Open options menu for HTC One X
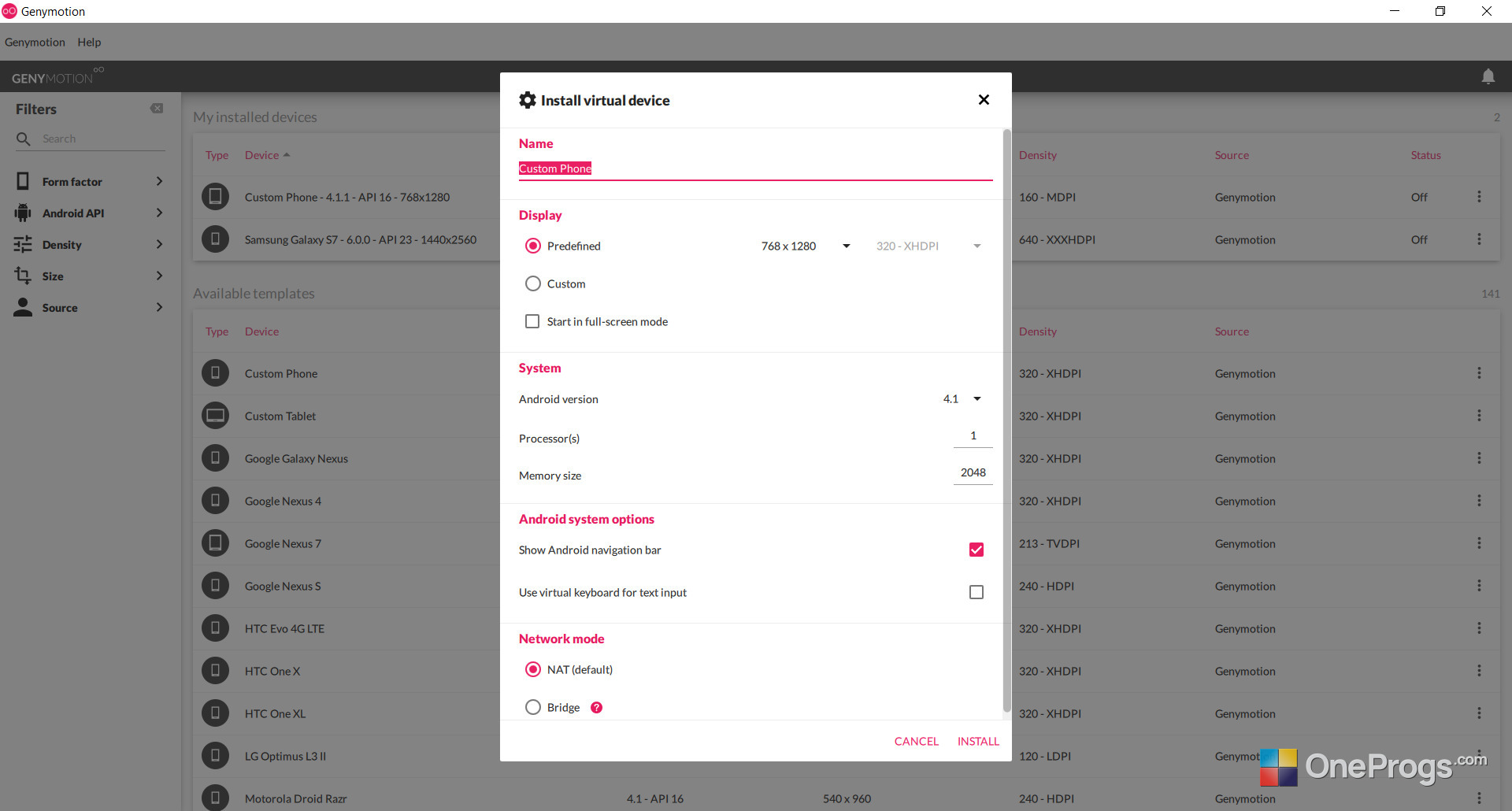1512x811 pixels. tap(1479, 671)
